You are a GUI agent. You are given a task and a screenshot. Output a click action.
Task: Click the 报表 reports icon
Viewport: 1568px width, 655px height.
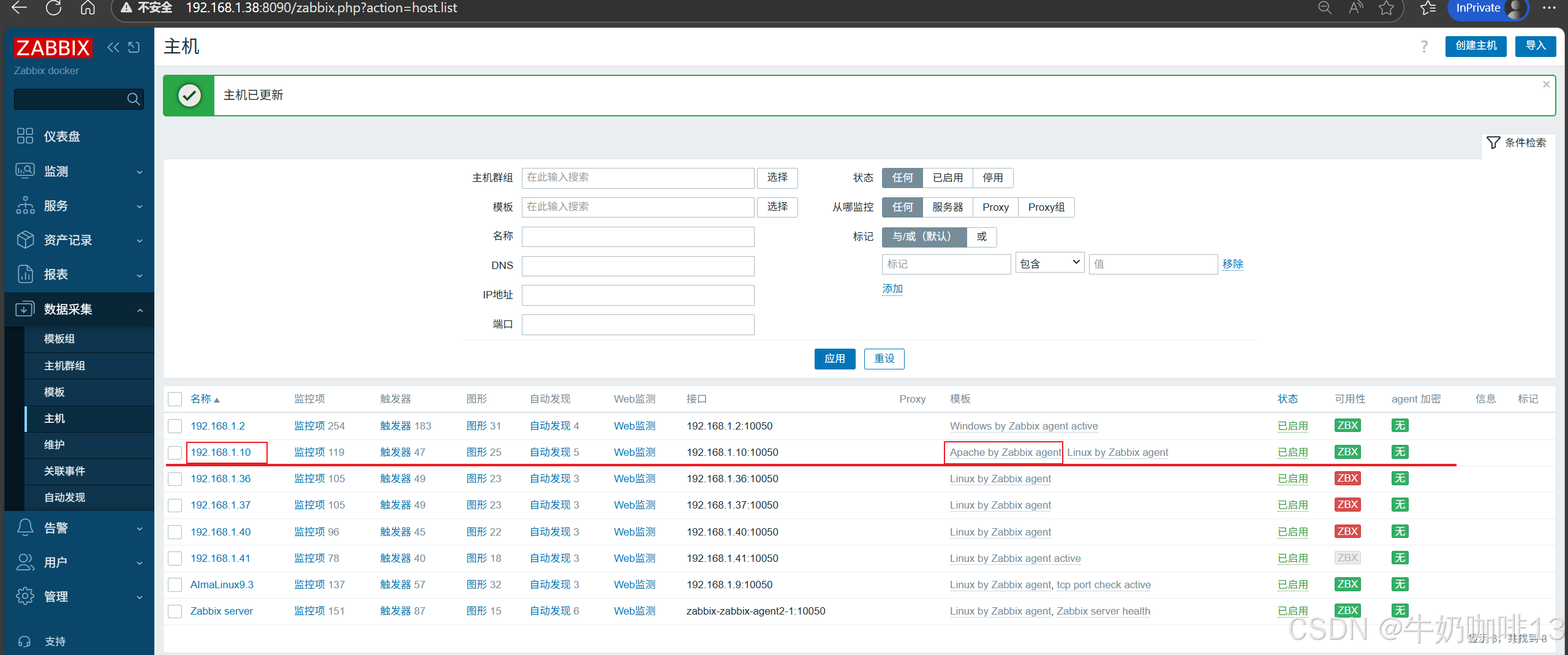(25, 274)
